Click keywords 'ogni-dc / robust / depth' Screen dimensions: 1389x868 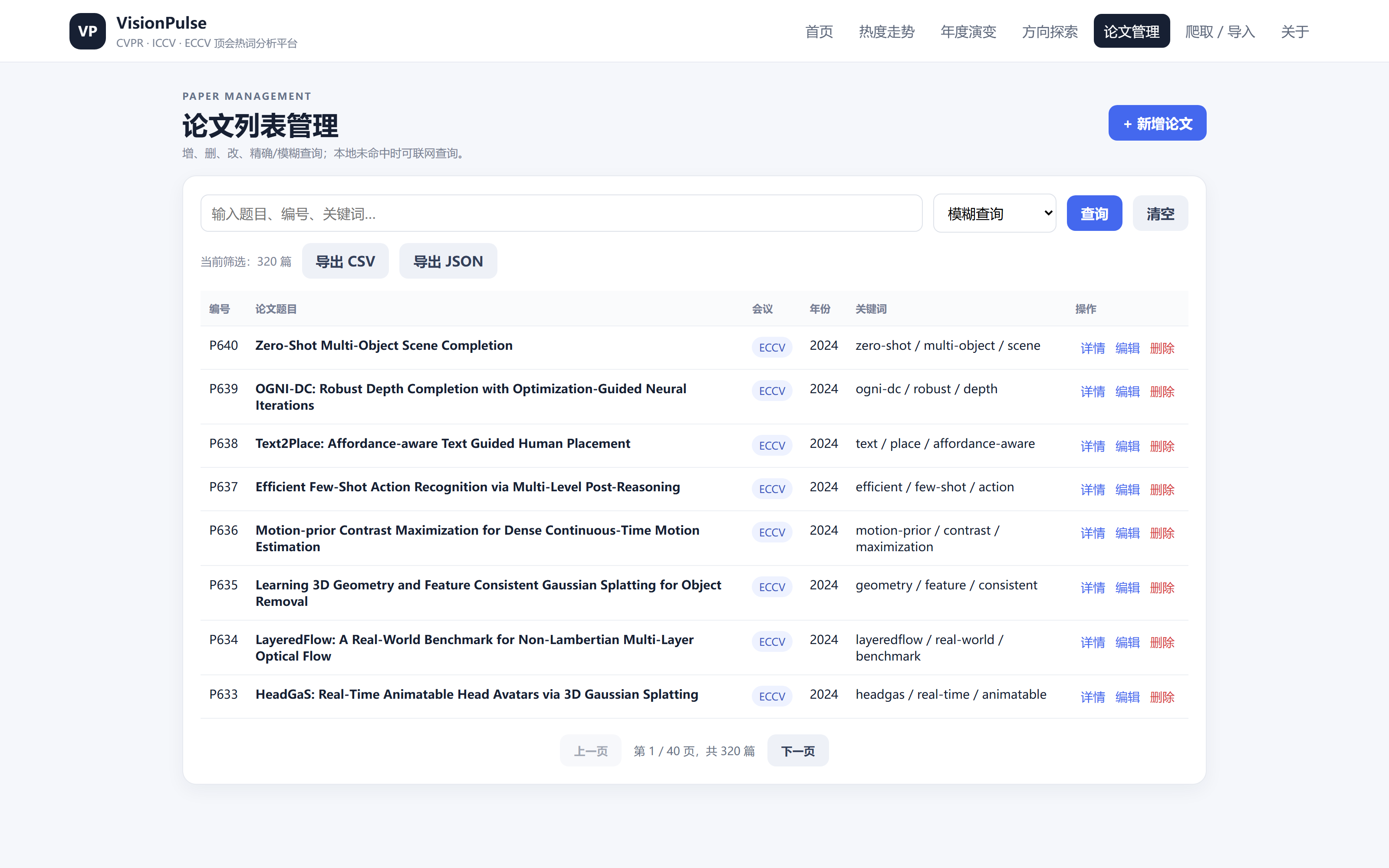pyautogui.click(x=926, y=389)
